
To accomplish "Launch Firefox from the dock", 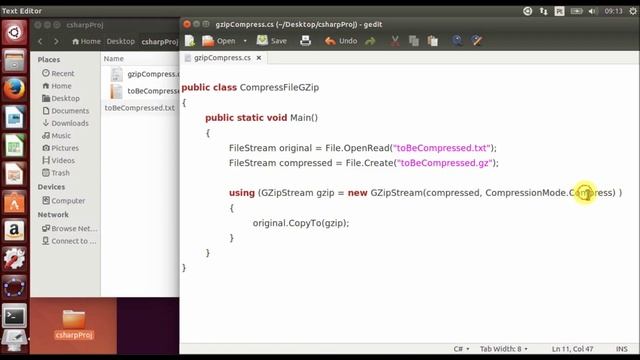I will (x=14, y=89).
